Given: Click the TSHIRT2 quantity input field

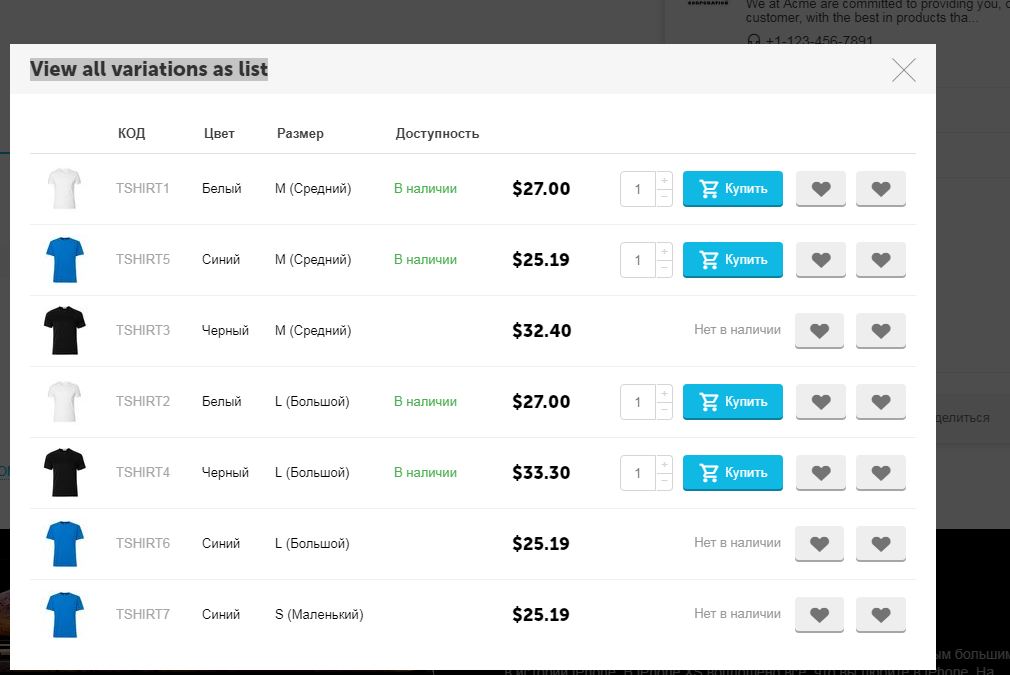Looking at the screenshot, I should pyautogui.click(x=638, y=402).
